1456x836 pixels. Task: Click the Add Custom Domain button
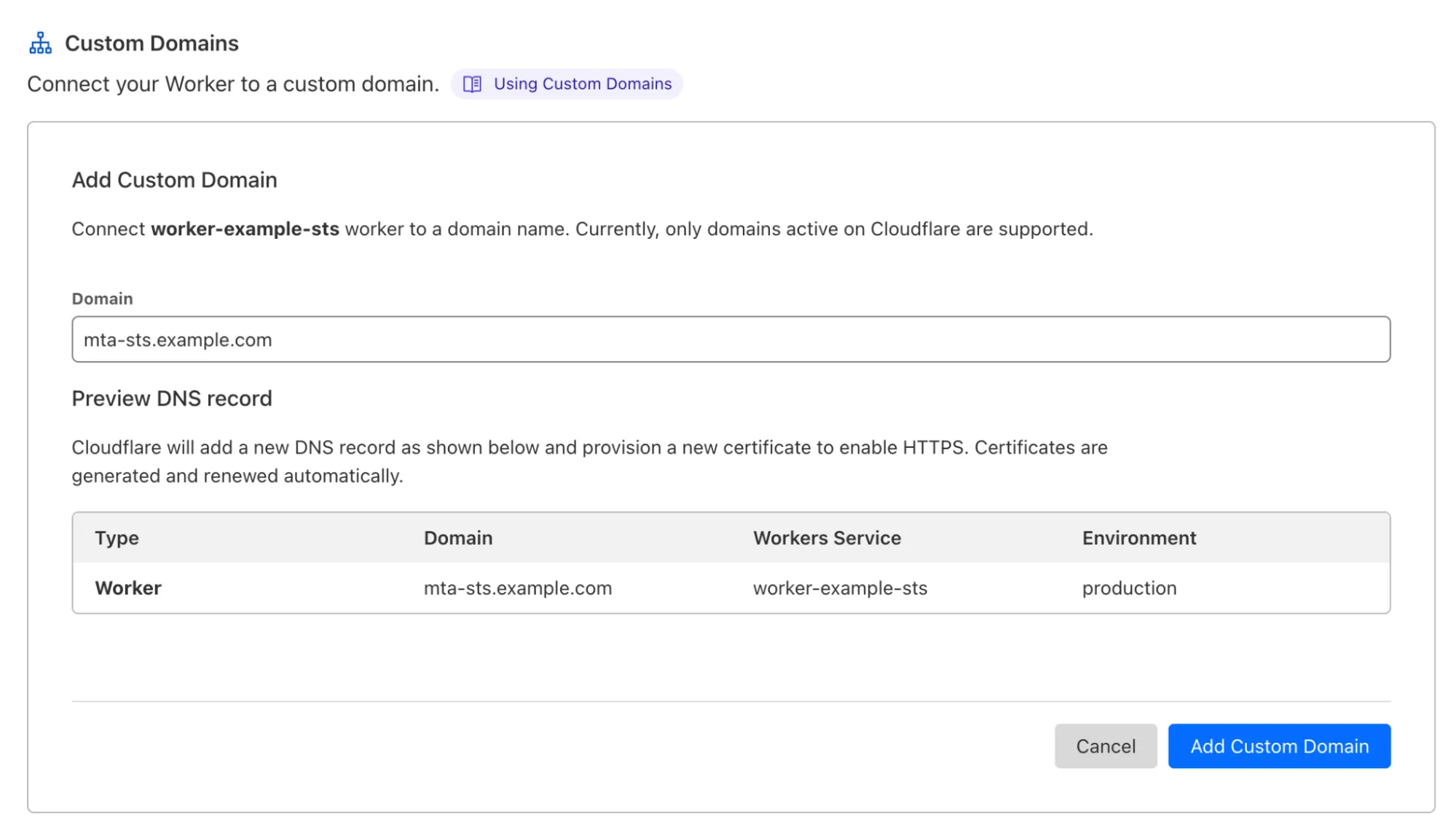coord(1278,746)
